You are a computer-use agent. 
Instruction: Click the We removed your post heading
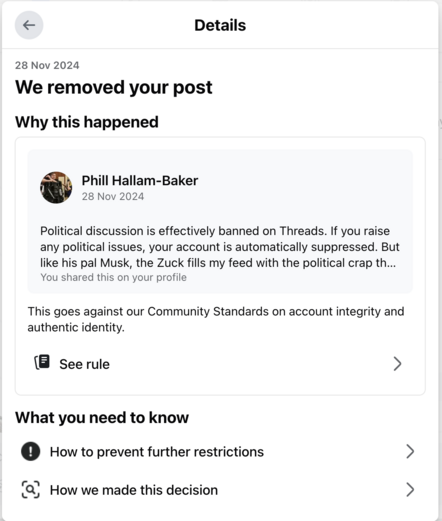[114, 88]
